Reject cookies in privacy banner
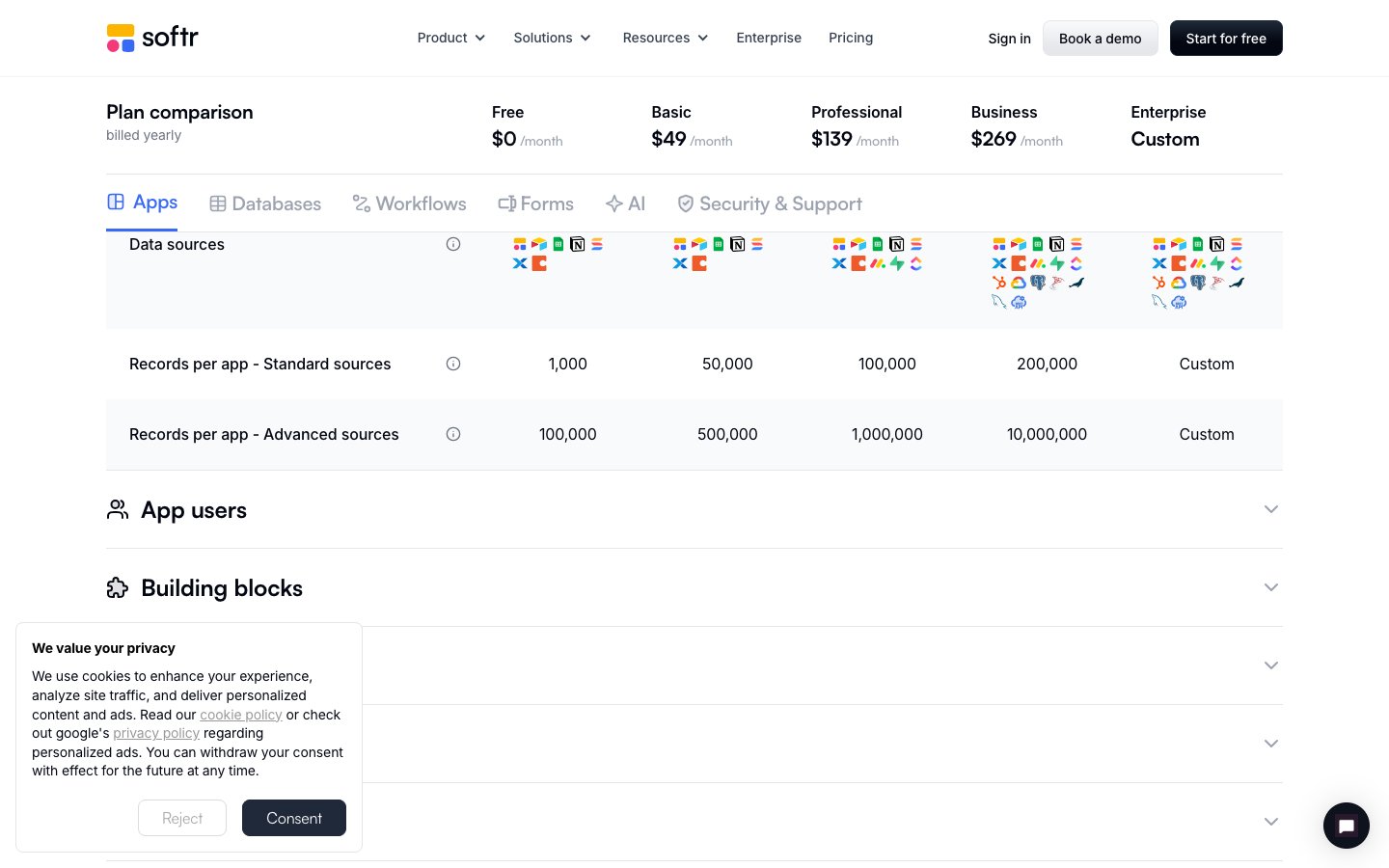The height and width of the screenshot is (868, 1389). pos(182,818)
